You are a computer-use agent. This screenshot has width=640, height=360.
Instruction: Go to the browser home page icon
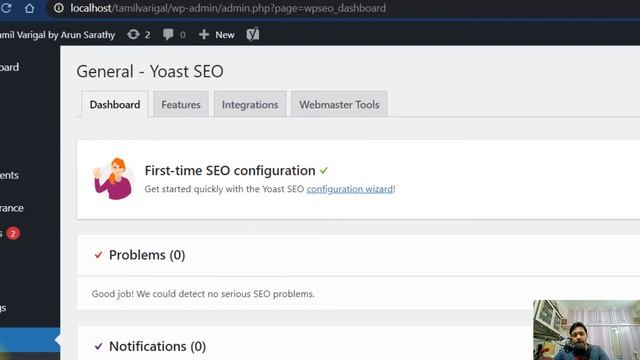[29, 8]
